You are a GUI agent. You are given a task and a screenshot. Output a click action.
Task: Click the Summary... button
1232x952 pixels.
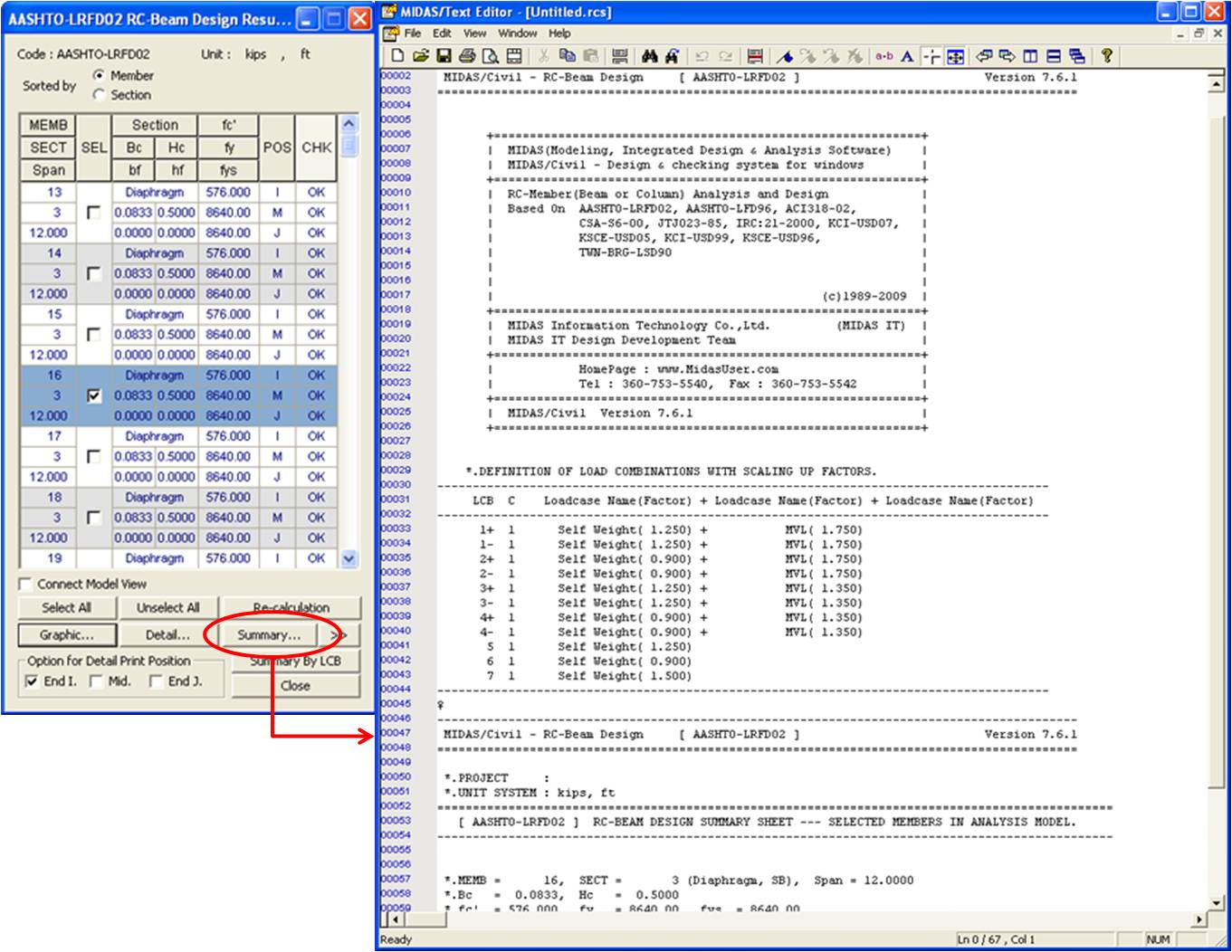coord(268,635)
